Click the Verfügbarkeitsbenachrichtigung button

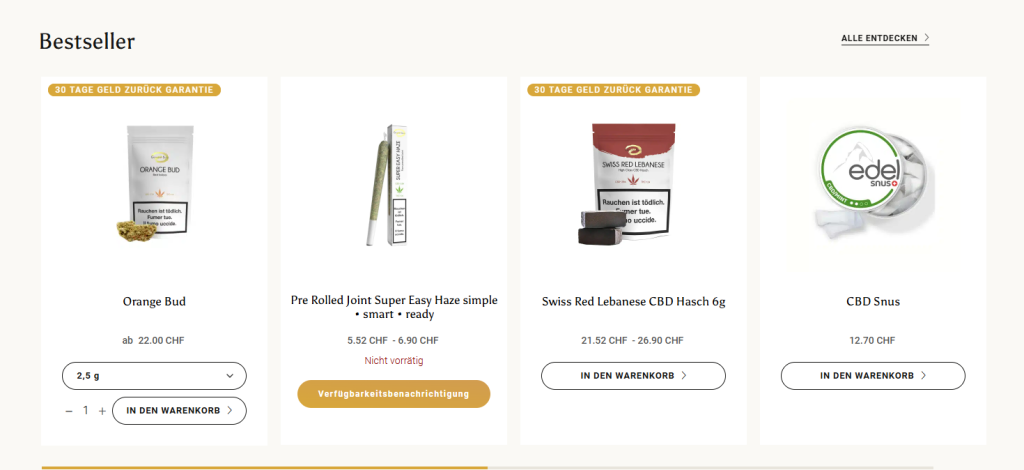(x=393, y=394)
